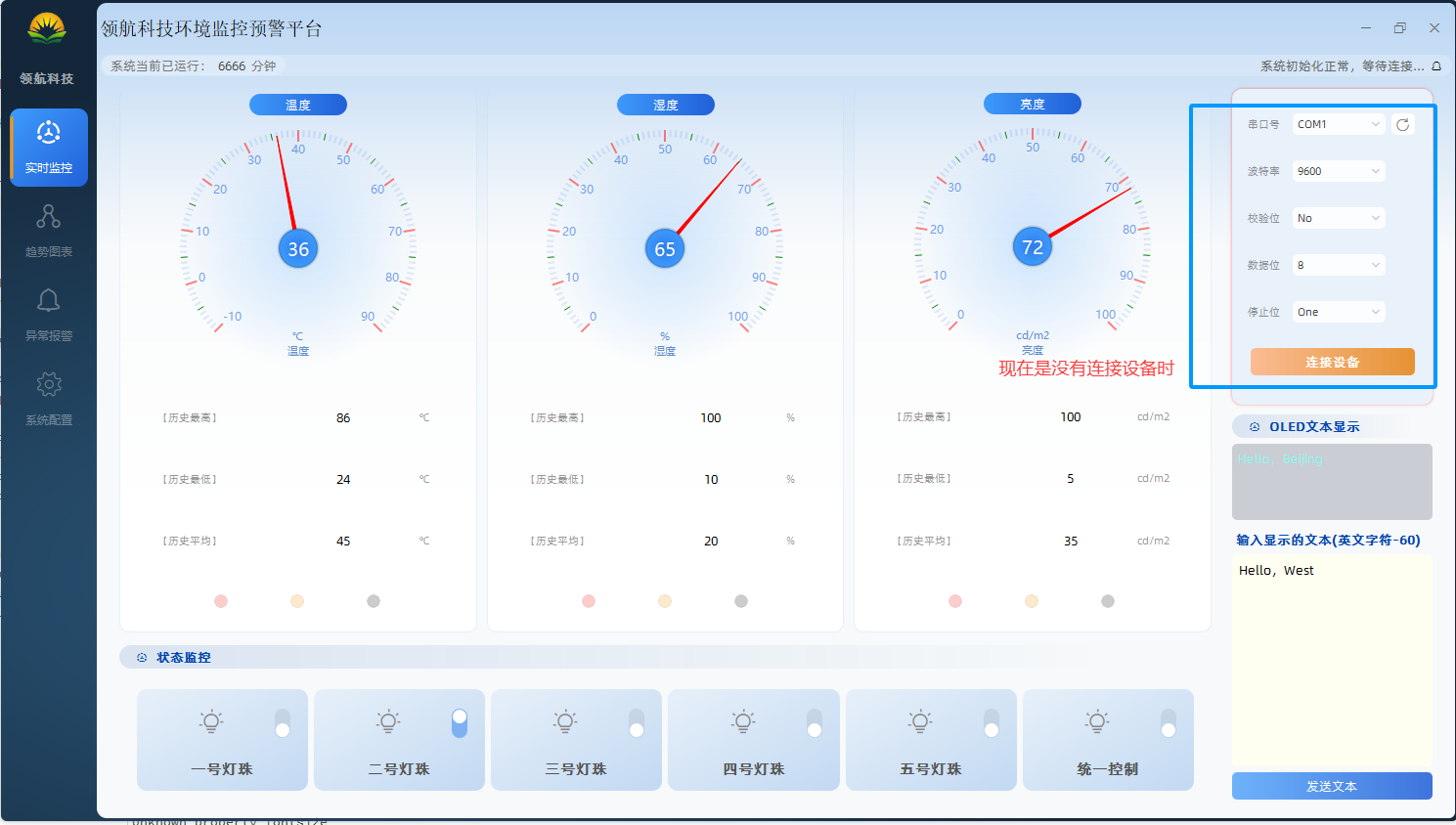
Task: Click humidity 历史最低 value 10
Action: tap(711, 479)
